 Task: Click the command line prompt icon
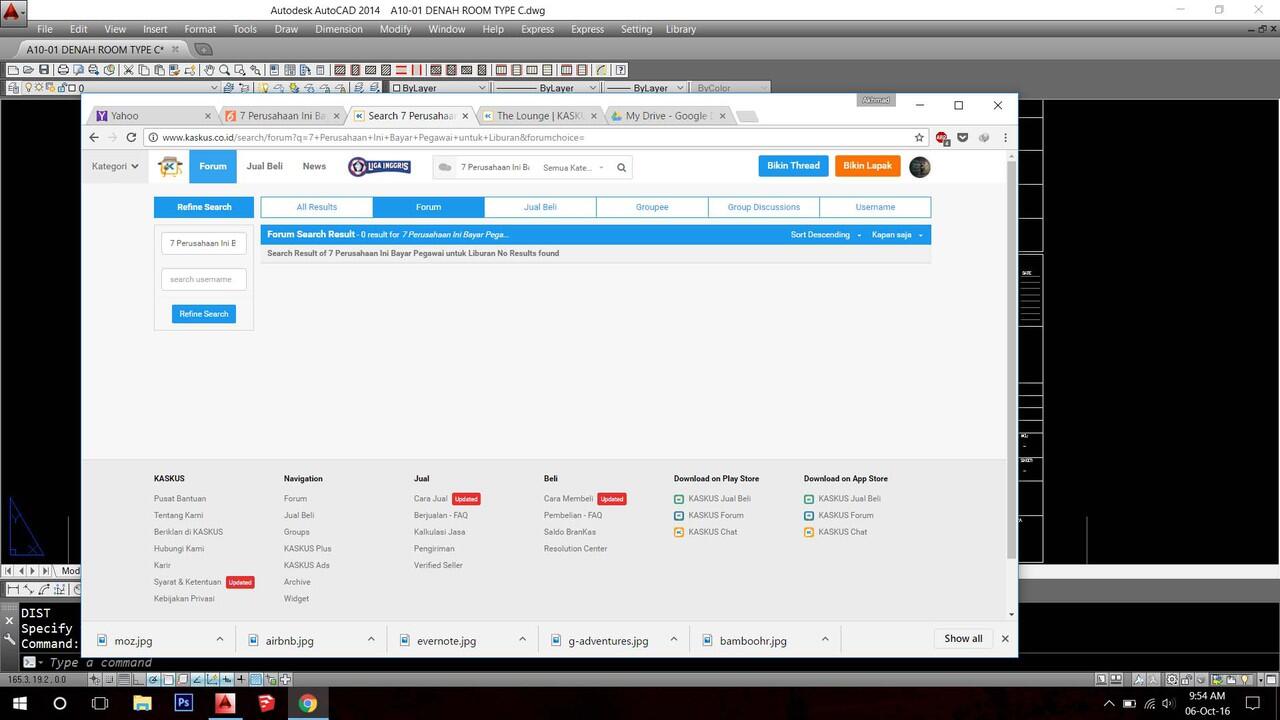click(x=30, y=662)
